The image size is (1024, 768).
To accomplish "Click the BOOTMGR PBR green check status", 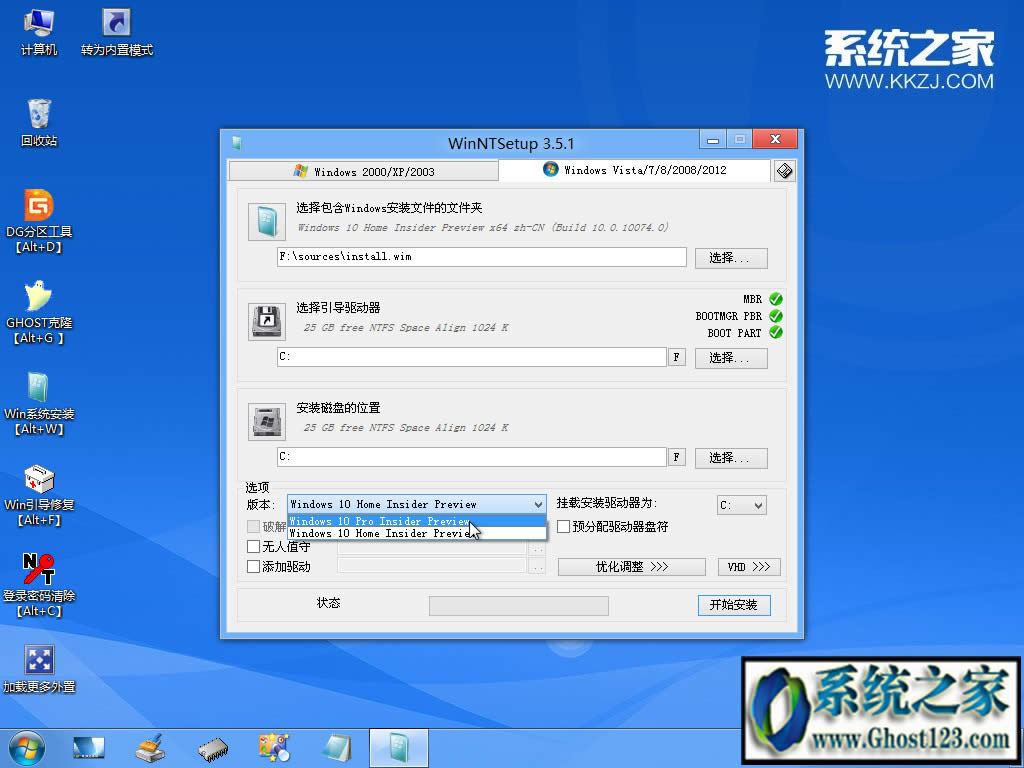I will coord(775,315).
